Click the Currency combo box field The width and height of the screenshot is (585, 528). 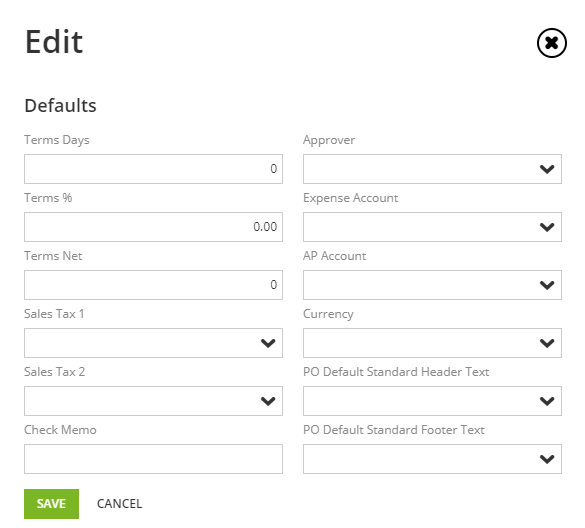(x=432, y=343)
